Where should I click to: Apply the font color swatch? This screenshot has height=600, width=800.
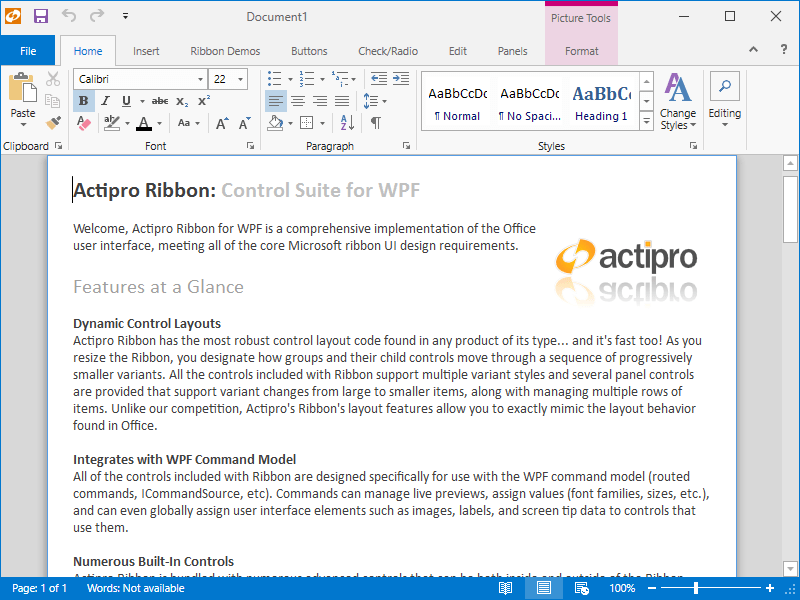144,122
